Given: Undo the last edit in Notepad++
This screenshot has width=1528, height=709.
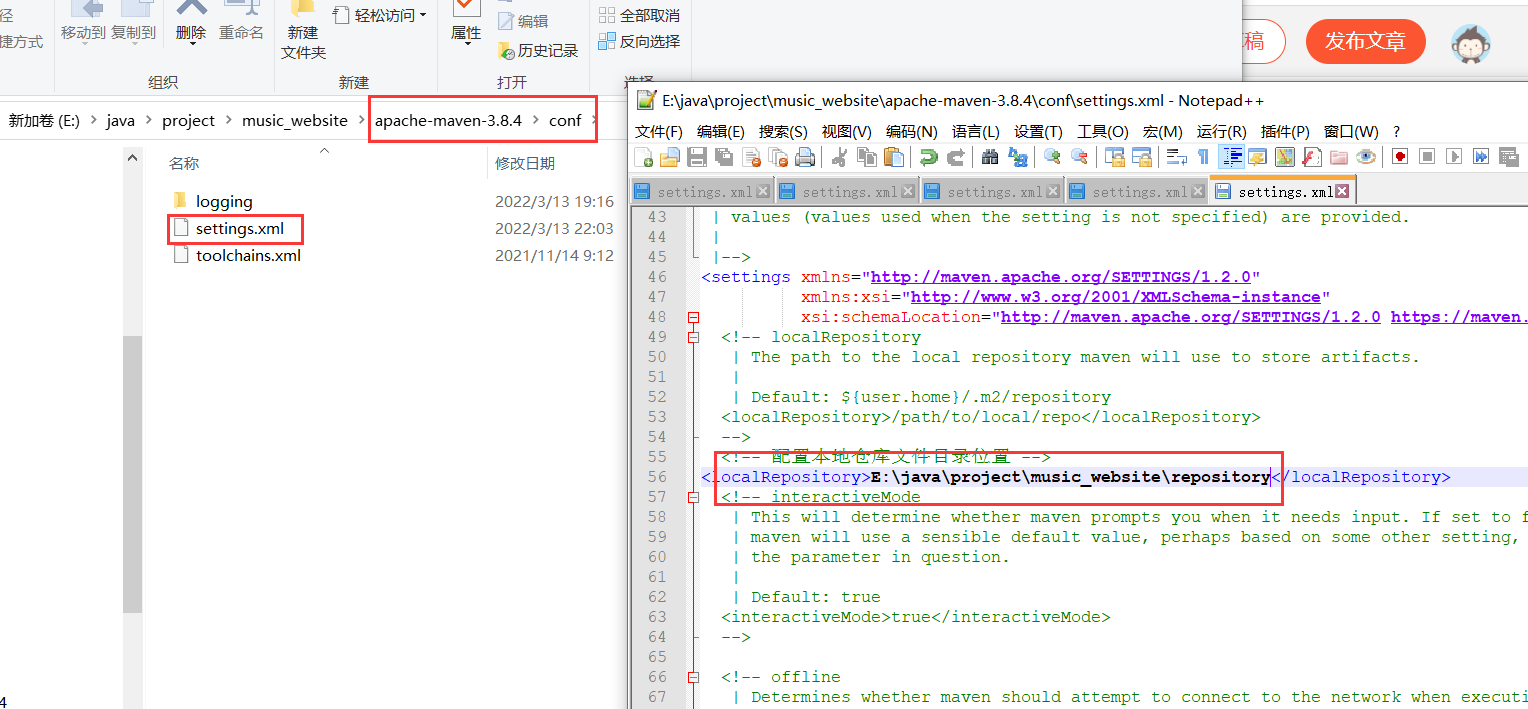Looking at the screenshot, I should (929, 157).
